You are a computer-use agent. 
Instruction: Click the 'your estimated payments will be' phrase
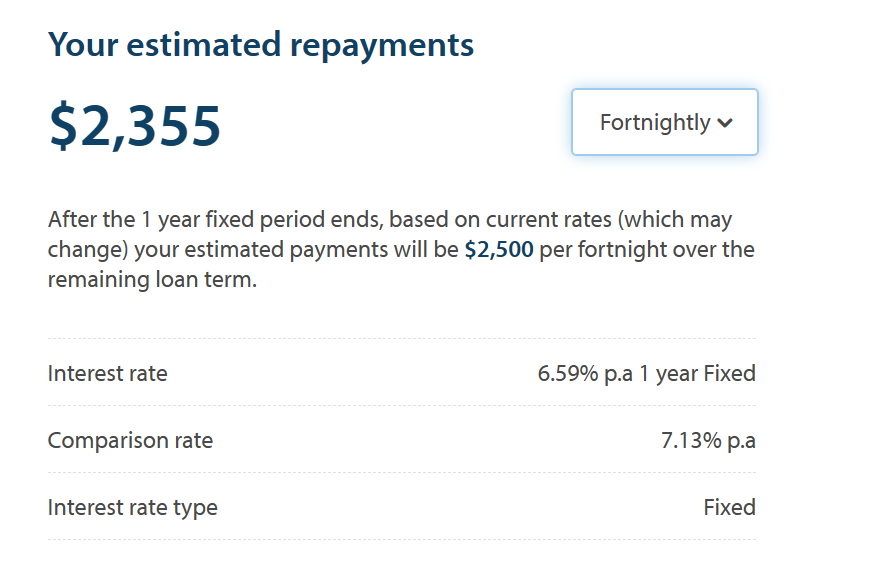click(x=296, y=249)
